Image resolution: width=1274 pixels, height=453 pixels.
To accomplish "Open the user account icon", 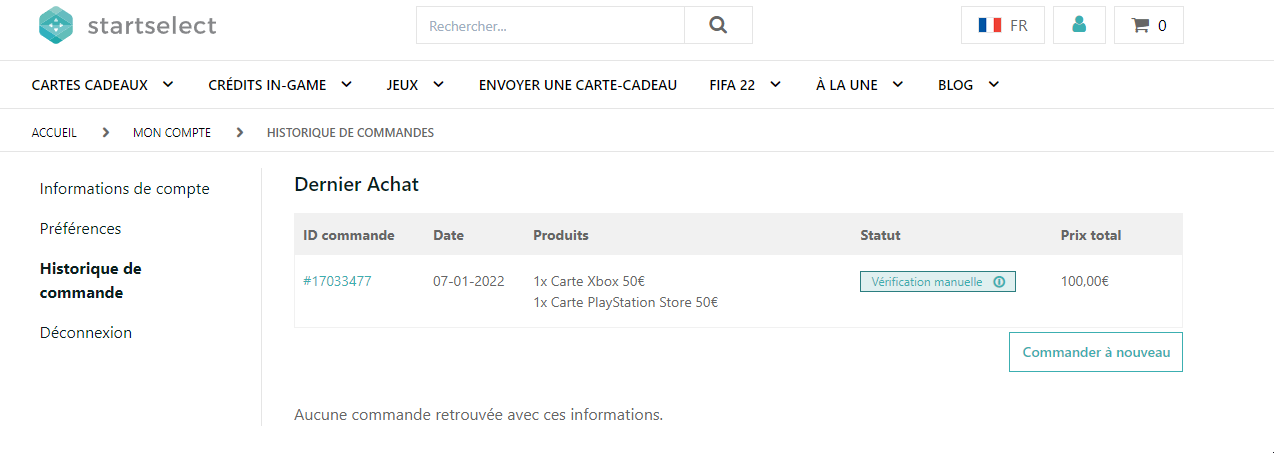I will (x=1079, y=25).
